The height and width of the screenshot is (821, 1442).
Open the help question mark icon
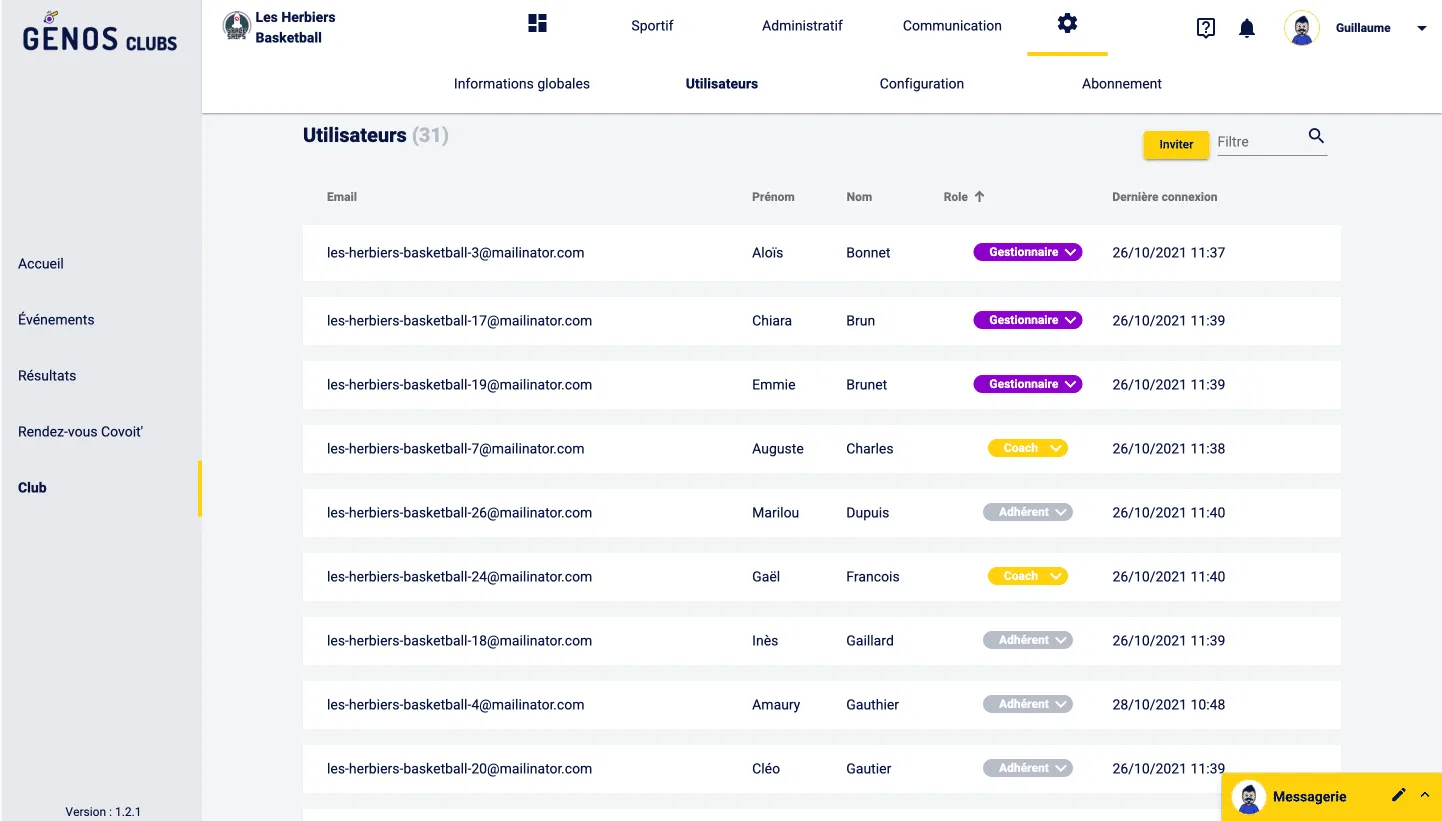coord(1205,28)
